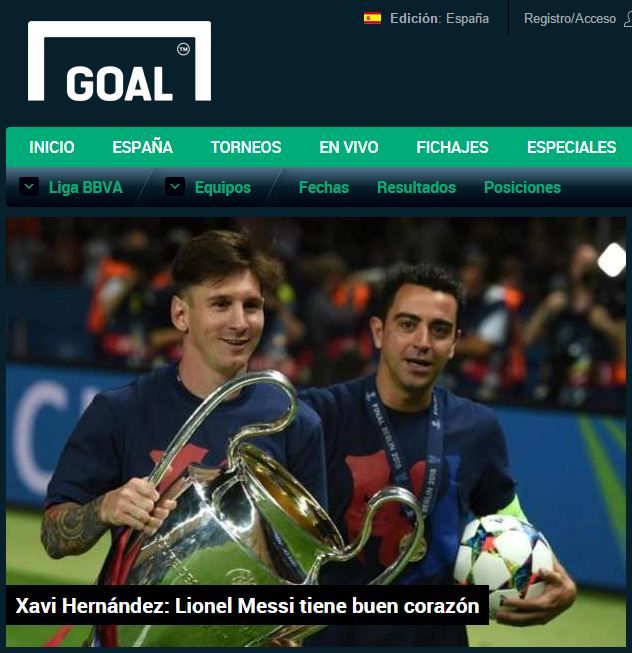Open the Edición: España selector
Viewport: 632px width, 653px height.
click(x=439, y=18)
